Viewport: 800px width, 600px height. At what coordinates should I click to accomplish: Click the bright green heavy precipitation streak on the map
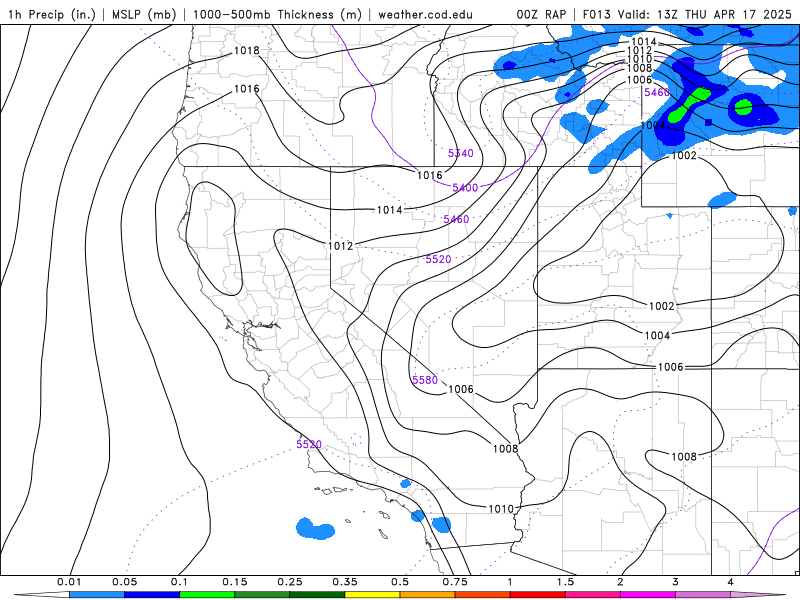pyautogui.click(x=689, y=105)
